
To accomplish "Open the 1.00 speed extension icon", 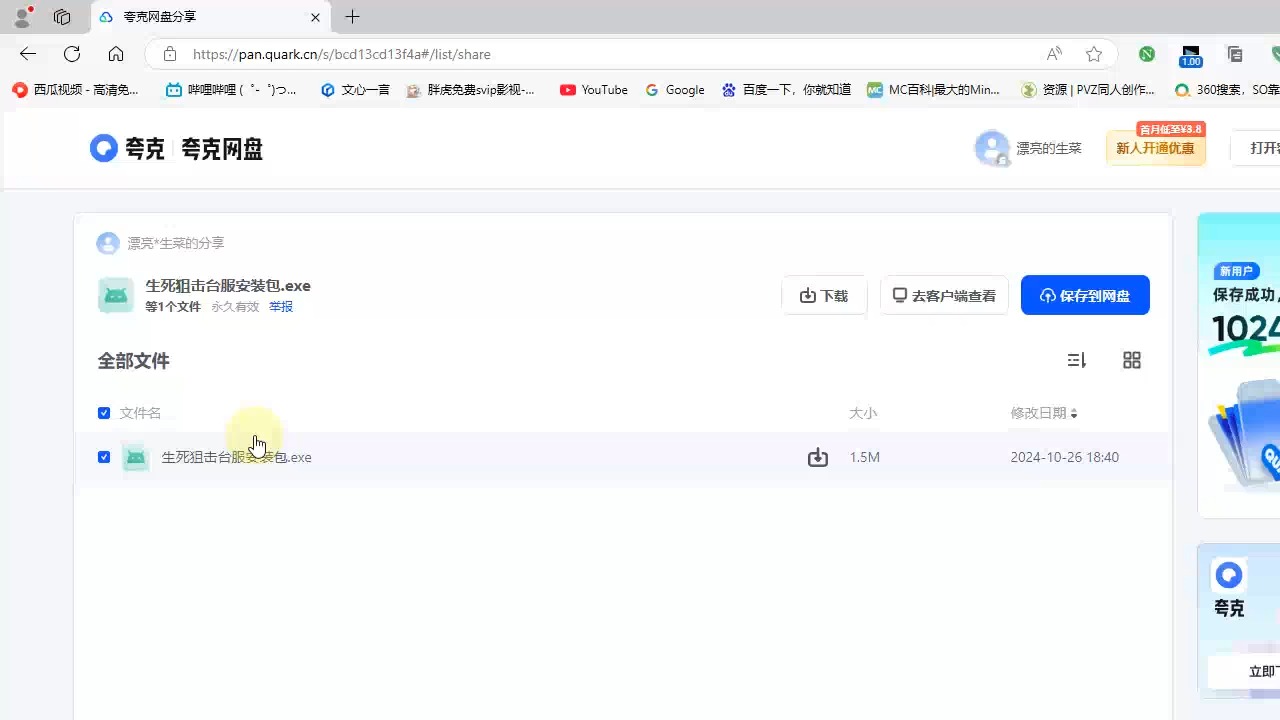I will tap(1190, 55).
